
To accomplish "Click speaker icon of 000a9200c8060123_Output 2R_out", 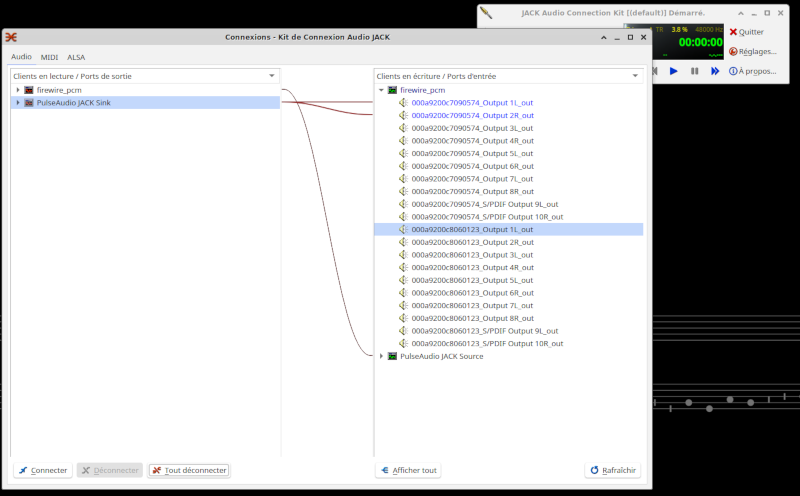I will (403, 242).
